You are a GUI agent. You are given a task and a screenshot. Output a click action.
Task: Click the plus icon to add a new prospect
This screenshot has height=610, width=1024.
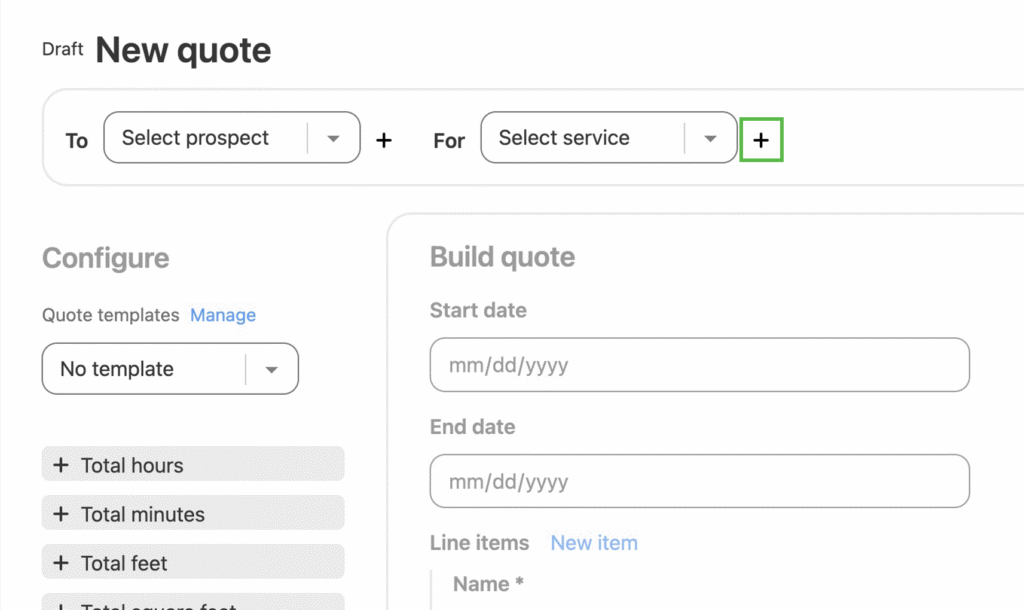click(x=383, y=141)
